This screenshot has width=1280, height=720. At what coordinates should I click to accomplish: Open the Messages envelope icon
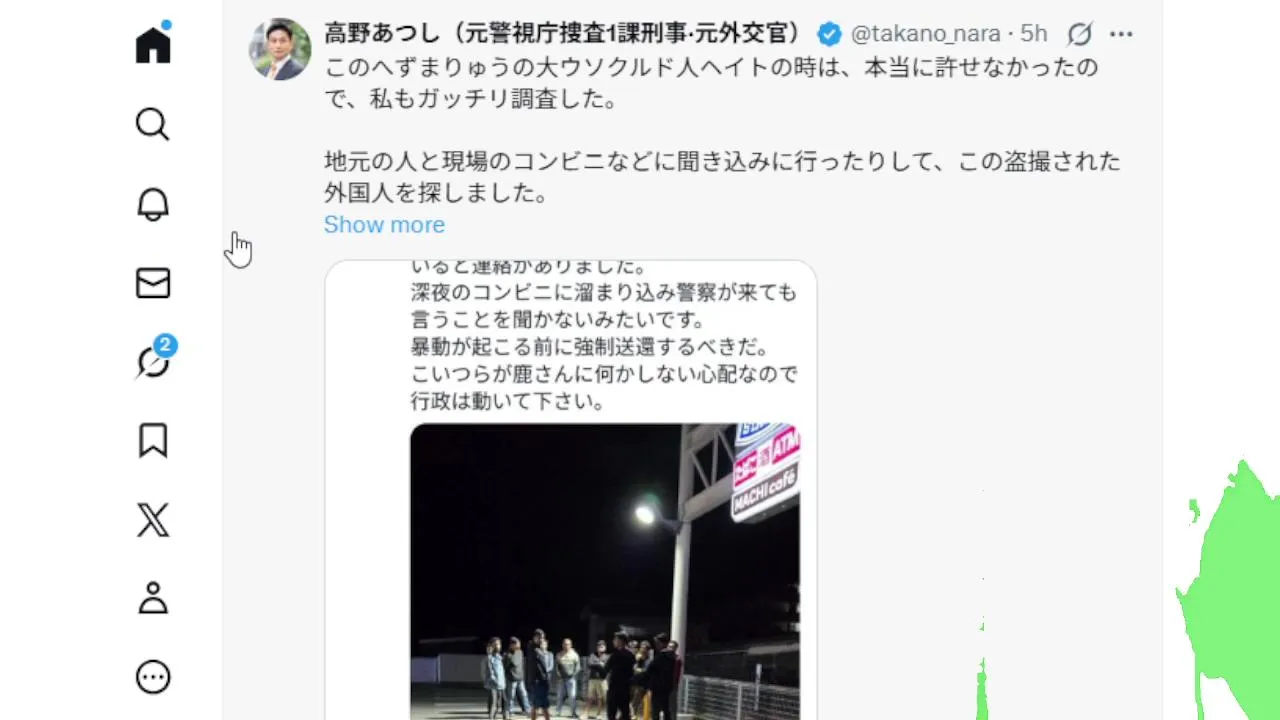[x=153, y=283]
